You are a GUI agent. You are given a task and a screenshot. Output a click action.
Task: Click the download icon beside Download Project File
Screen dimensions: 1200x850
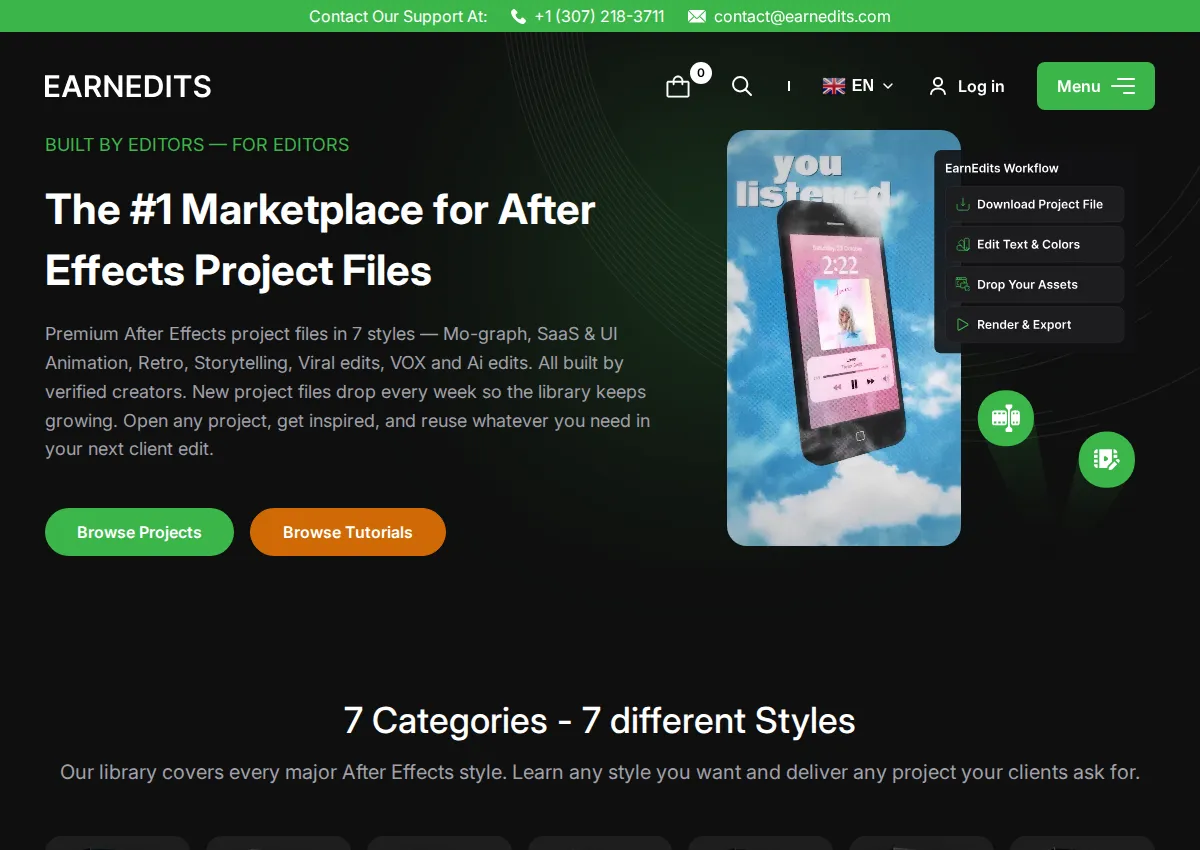click(963, 204)
